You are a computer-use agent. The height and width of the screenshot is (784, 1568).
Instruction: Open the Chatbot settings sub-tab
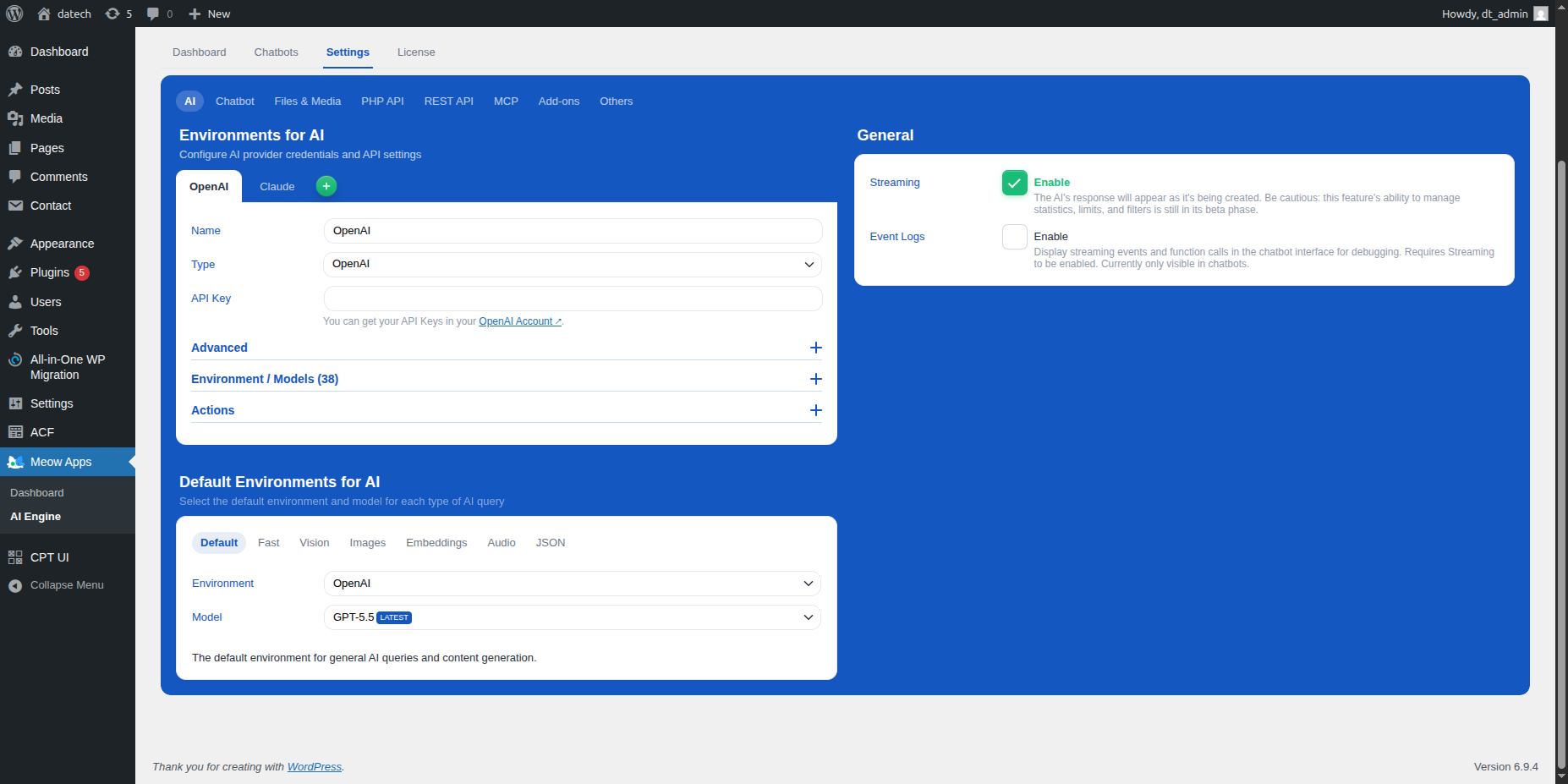235,101
